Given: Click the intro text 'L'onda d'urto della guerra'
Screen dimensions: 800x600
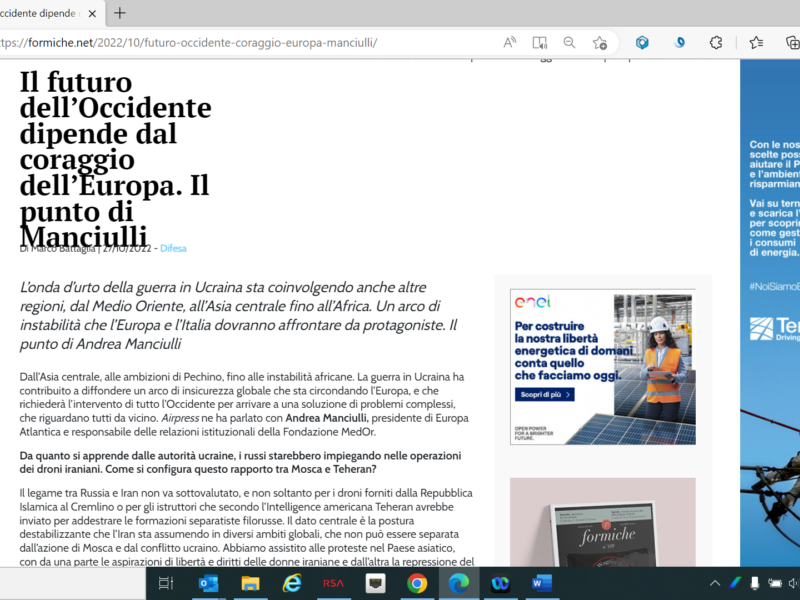Looking at the screenshot, I should (x=239, y=315).
